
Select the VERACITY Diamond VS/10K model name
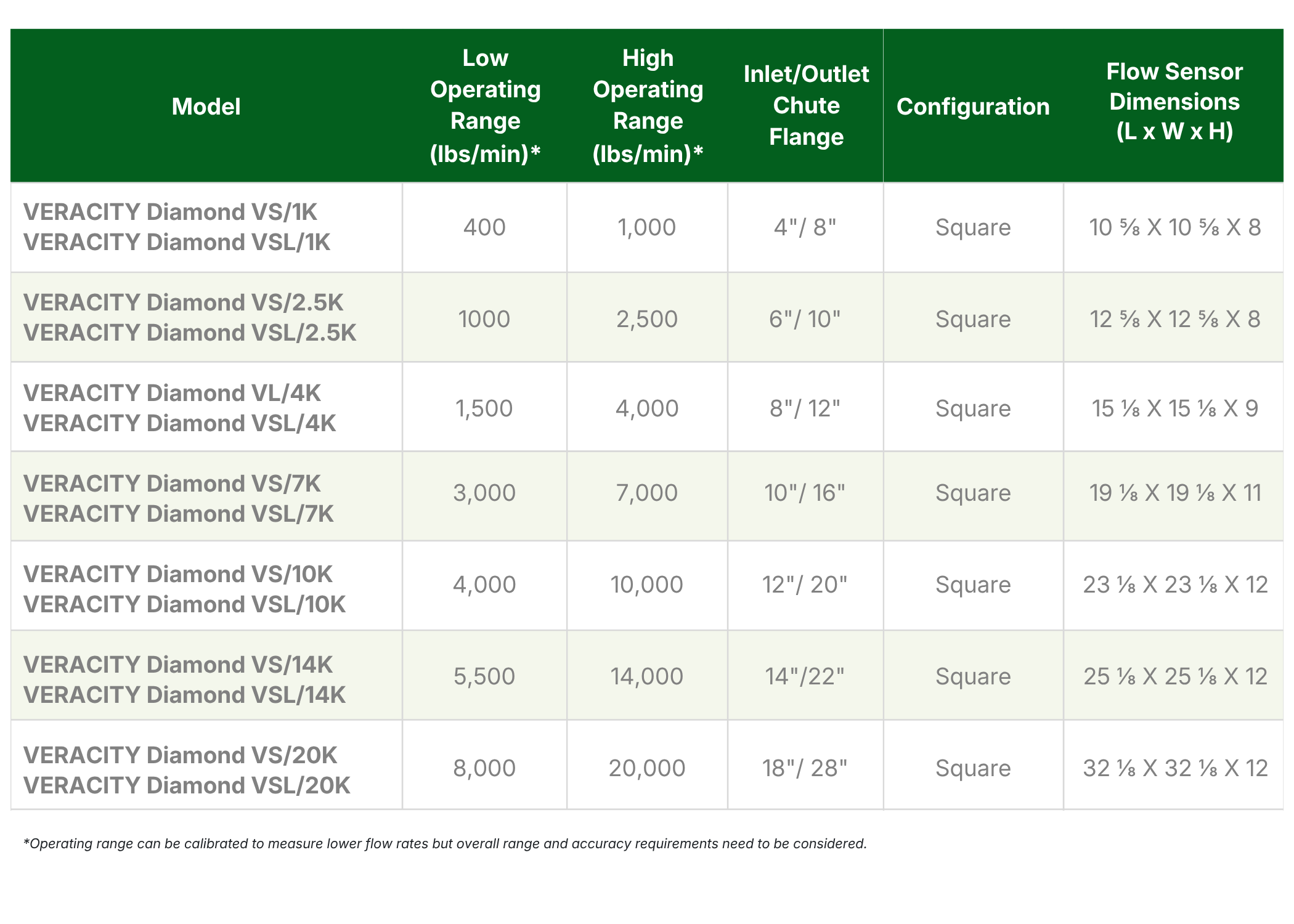(x=177, y=574)
